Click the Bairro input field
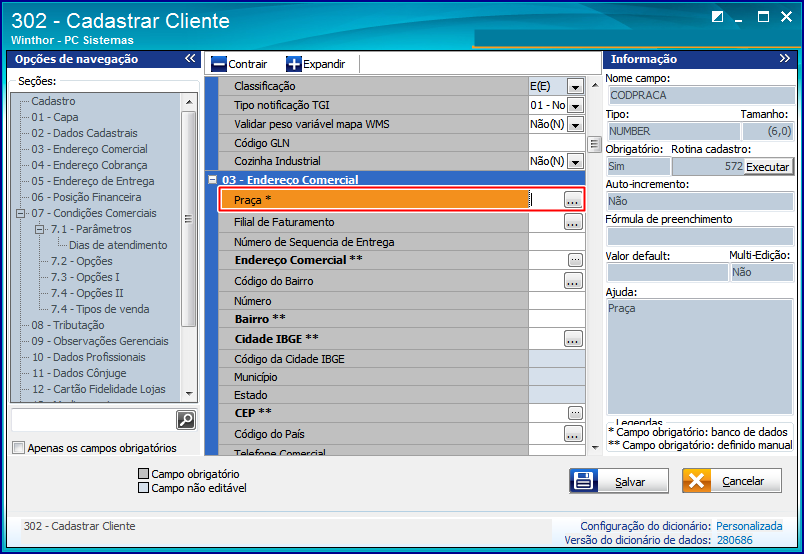 point(557,319)
